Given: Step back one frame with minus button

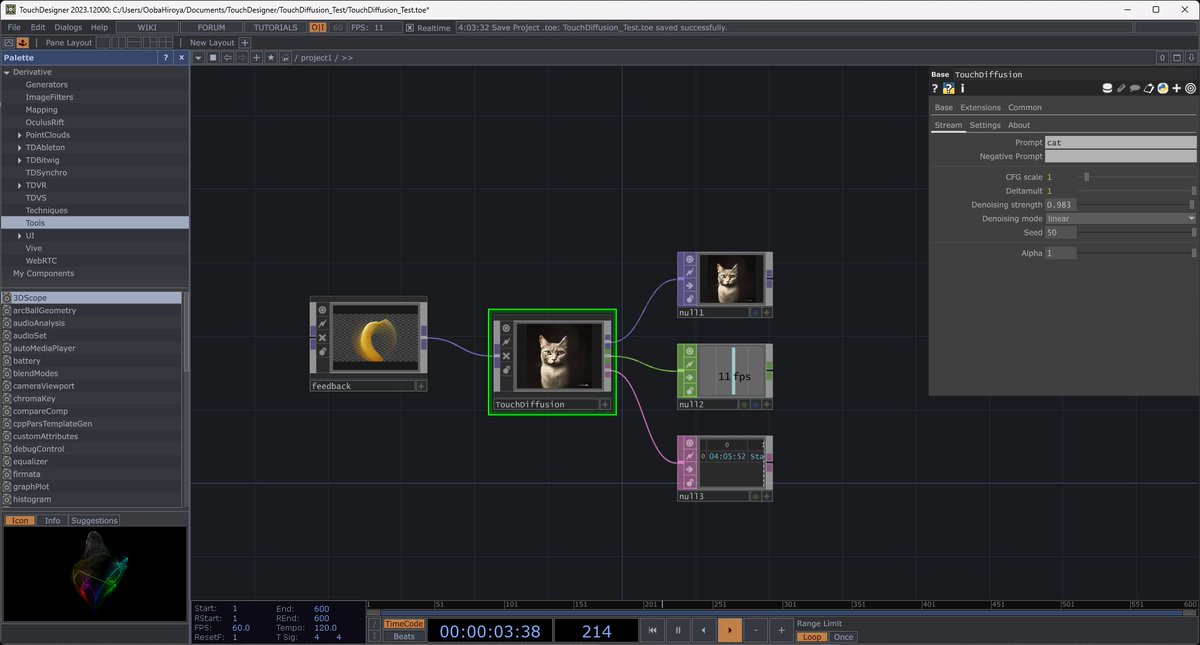Looking at the screenshot, I should tap(756, 630).
